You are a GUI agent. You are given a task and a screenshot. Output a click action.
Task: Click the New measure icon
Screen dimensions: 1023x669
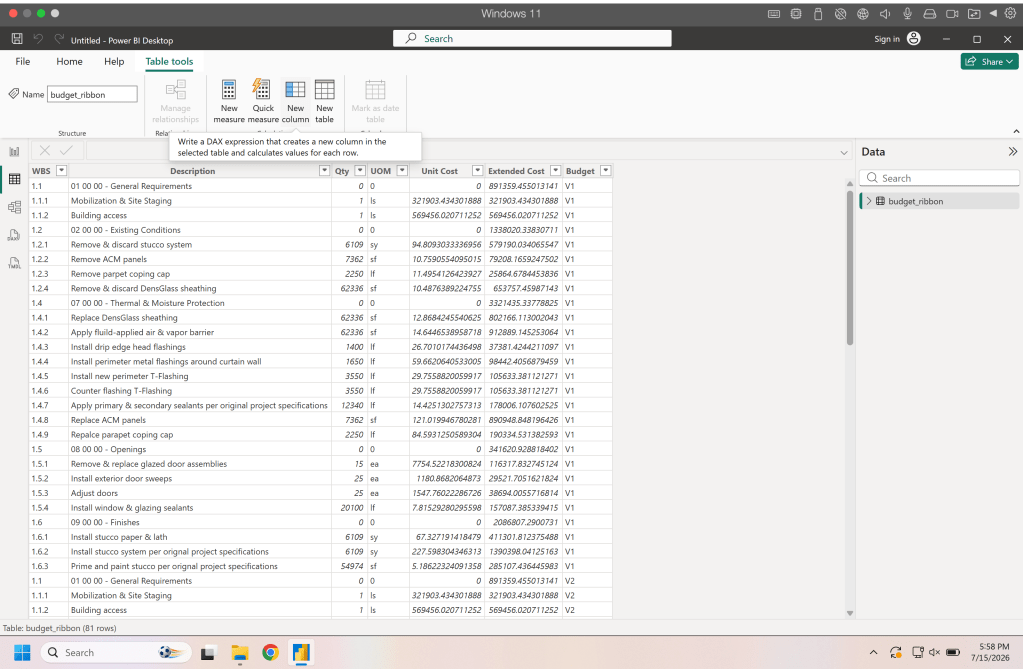(x=229, y=89)
